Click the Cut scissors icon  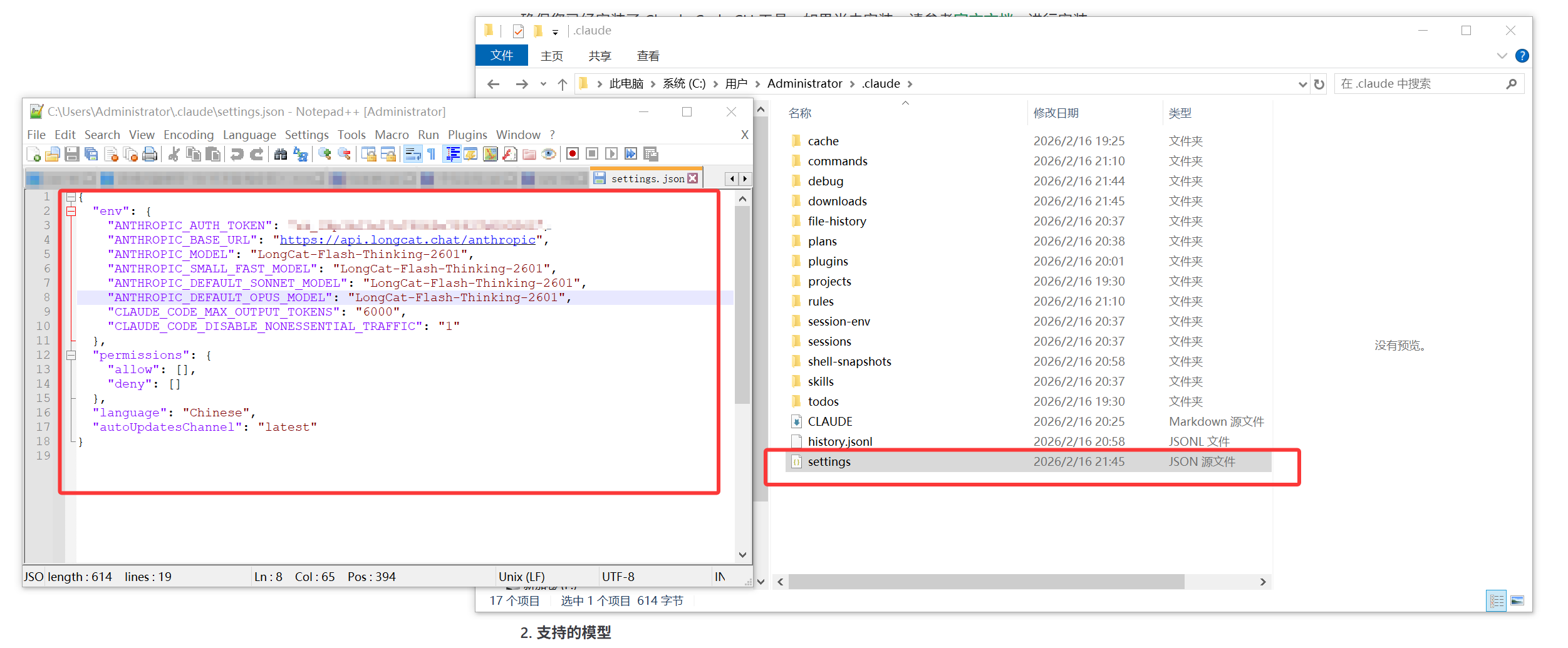[174, 154]
